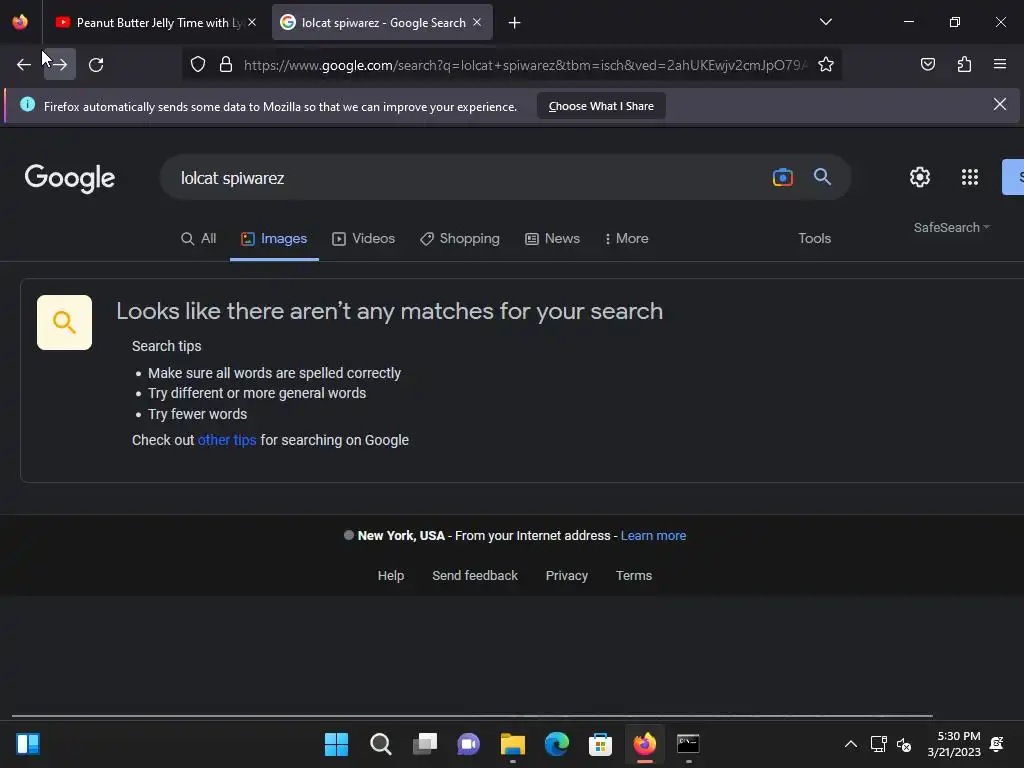1024x768 pixels.
Task: Open the Help footer link
Action: [x=391, y=575]
